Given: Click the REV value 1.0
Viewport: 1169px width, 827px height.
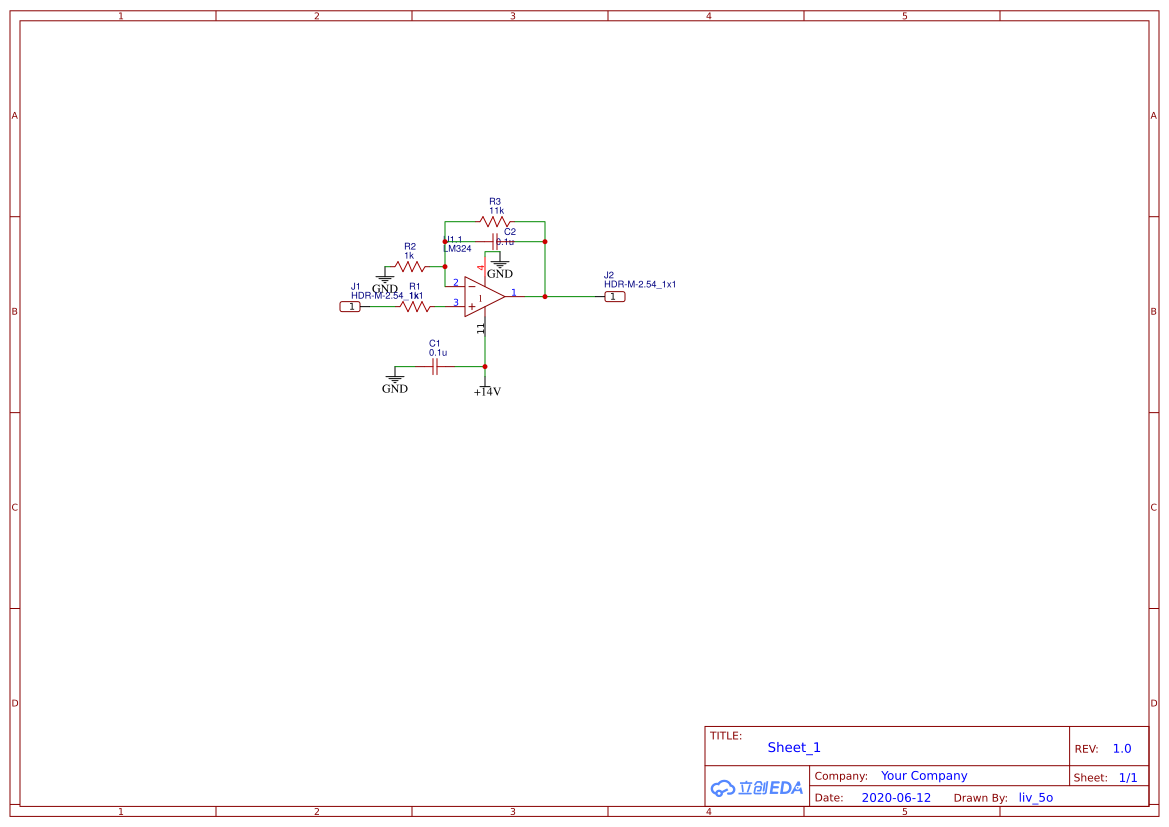Looking at the screenshot, I should click(1122, 749).
